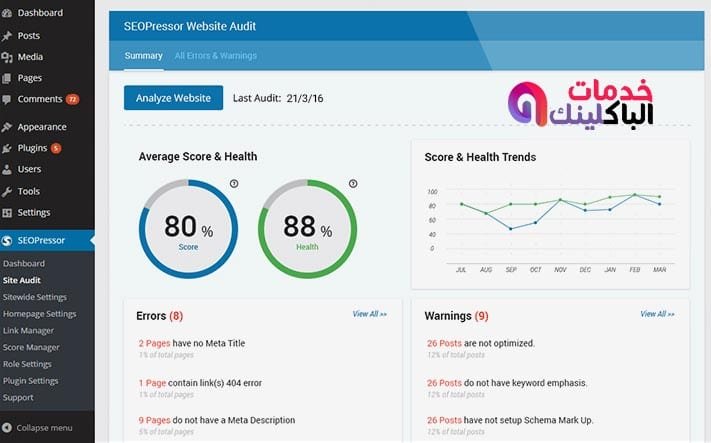Open View All link for Warnings

[657, 314]
